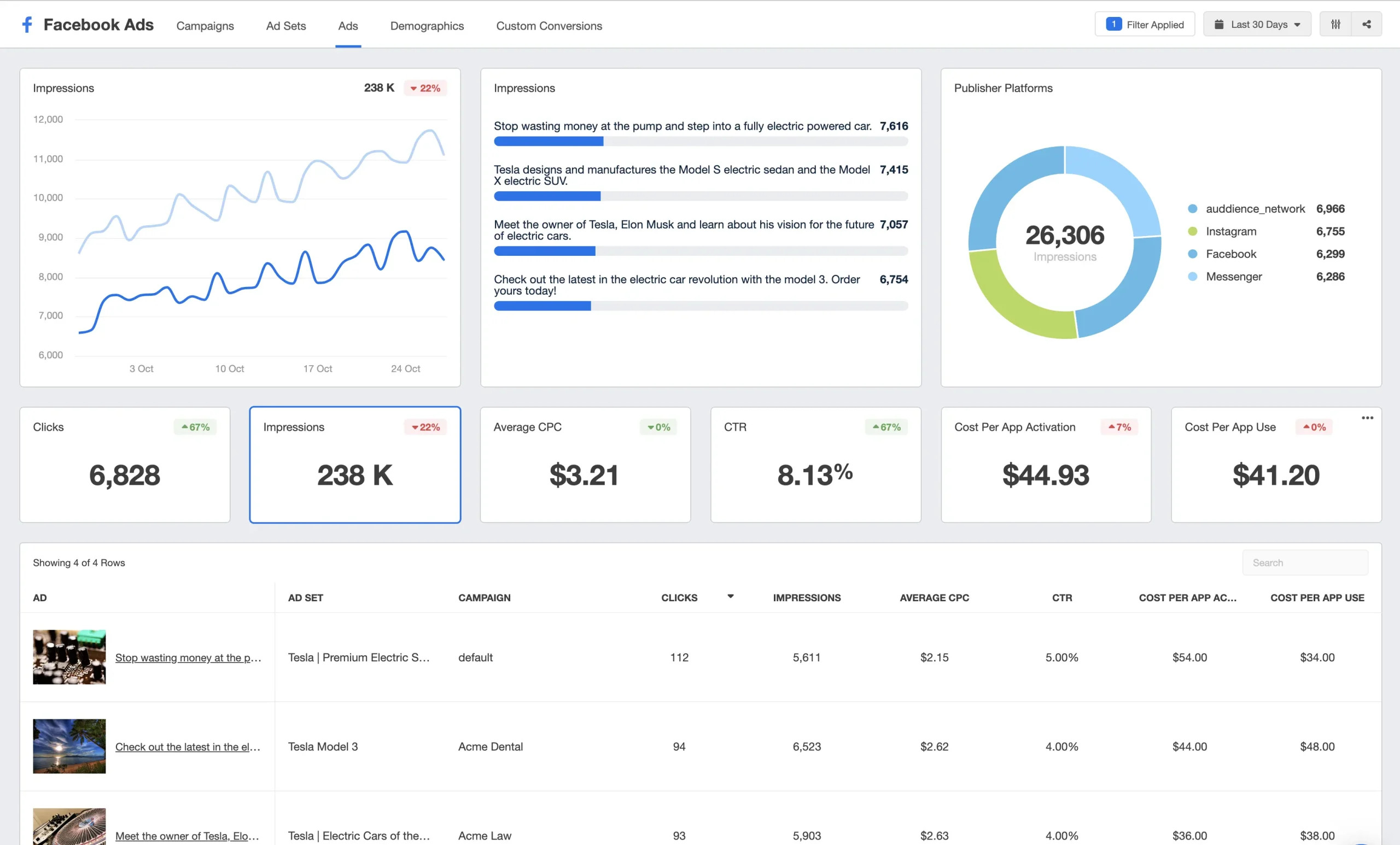Viewport: 1400px width, 845px height.
Task: Click the calendar icon in the date selector
Action: point(1220,24)
